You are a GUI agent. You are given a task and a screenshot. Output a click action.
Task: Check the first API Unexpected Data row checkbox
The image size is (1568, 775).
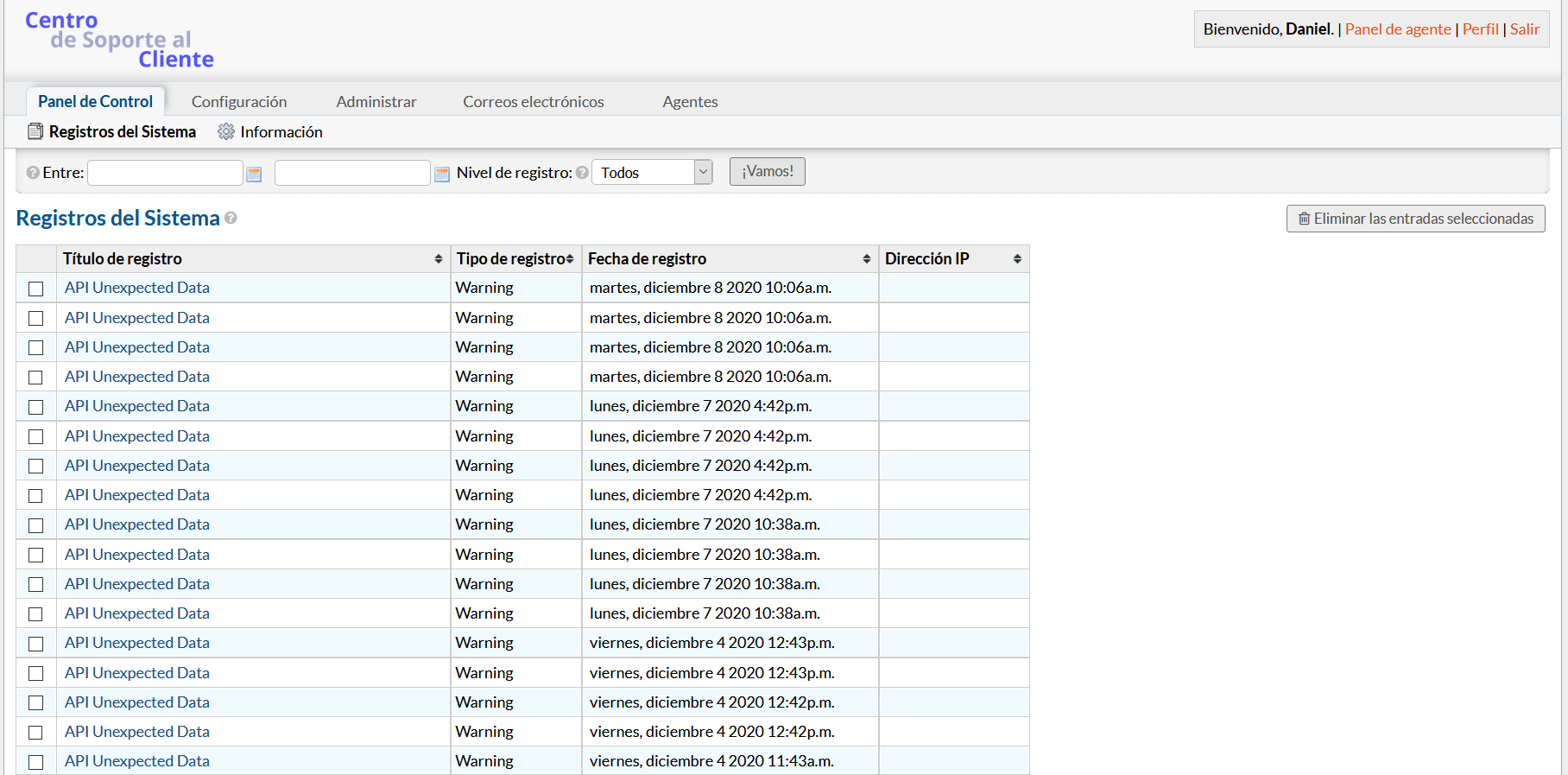click(35, 289)
